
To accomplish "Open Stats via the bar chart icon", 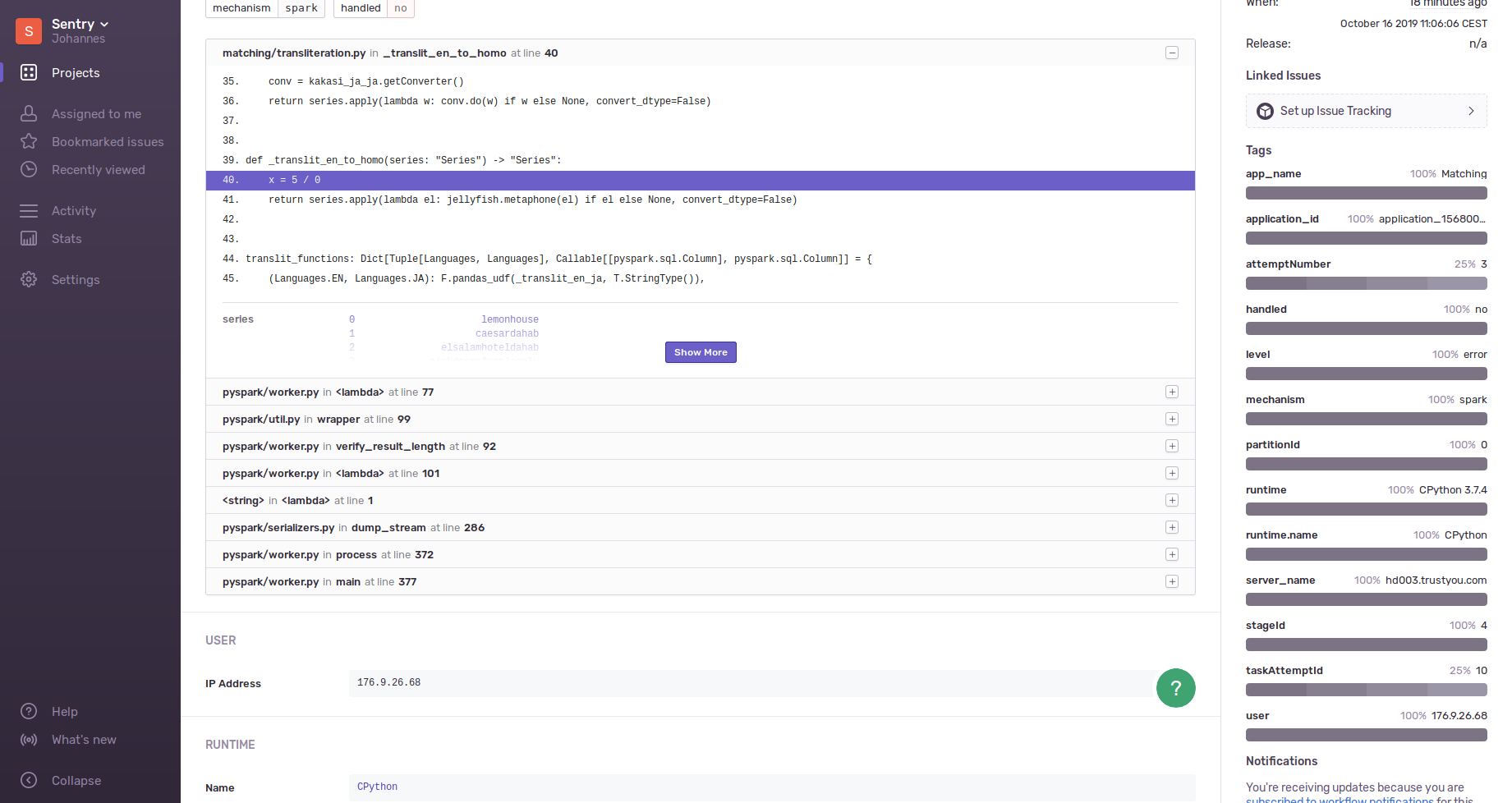I will coord(29,238).
